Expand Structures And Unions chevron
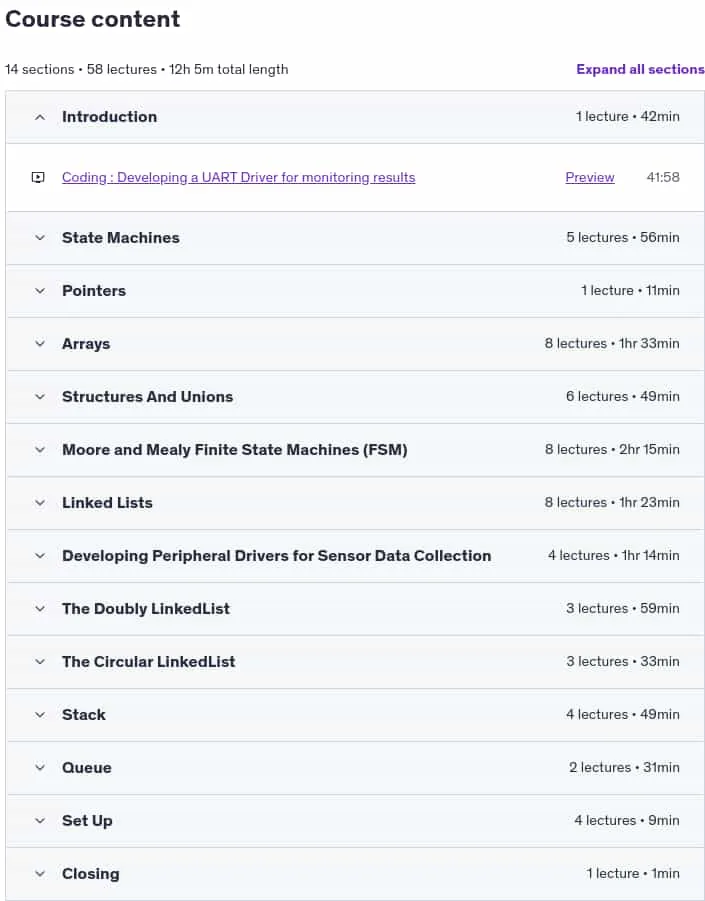The width and height of the screenshot is (705, 901). (x=40, y=396)
